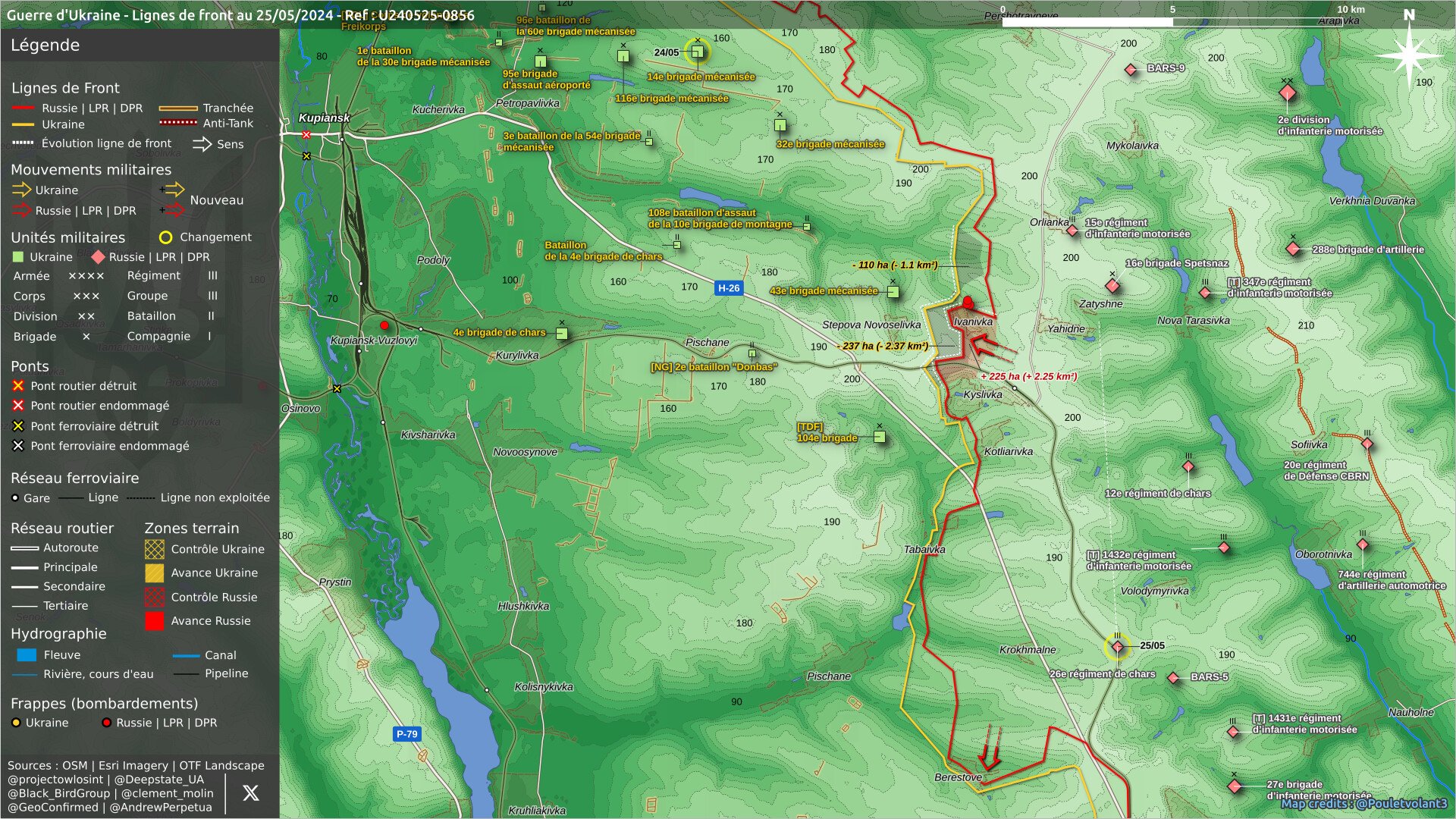The height and width of the screenshot is (819, 1456).
Task: Click the damaged road bridge icon at Kupiansk
Action: [306, 135]
